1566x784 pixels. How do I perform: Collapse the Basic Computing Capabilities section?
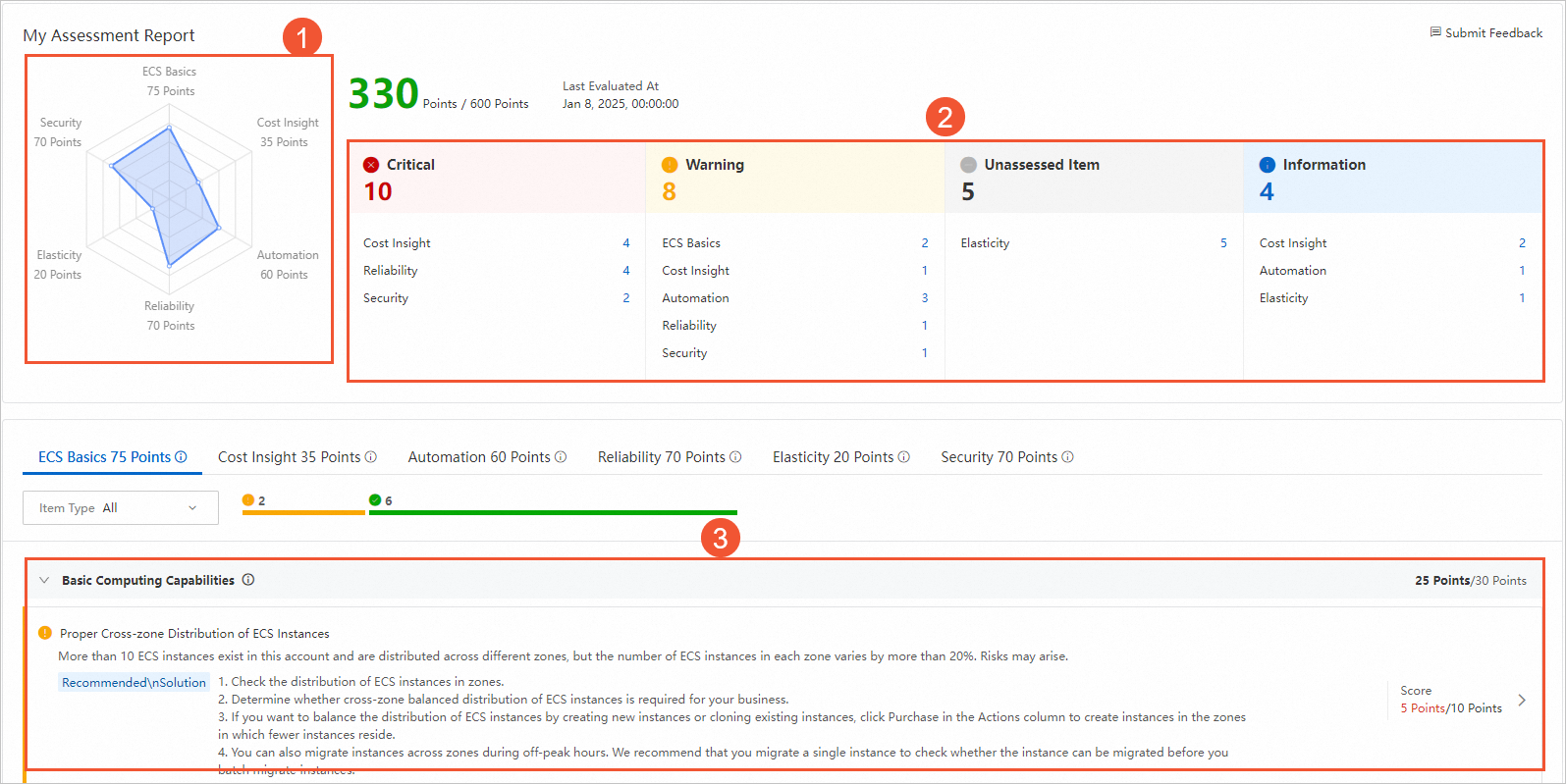point(44,580)
